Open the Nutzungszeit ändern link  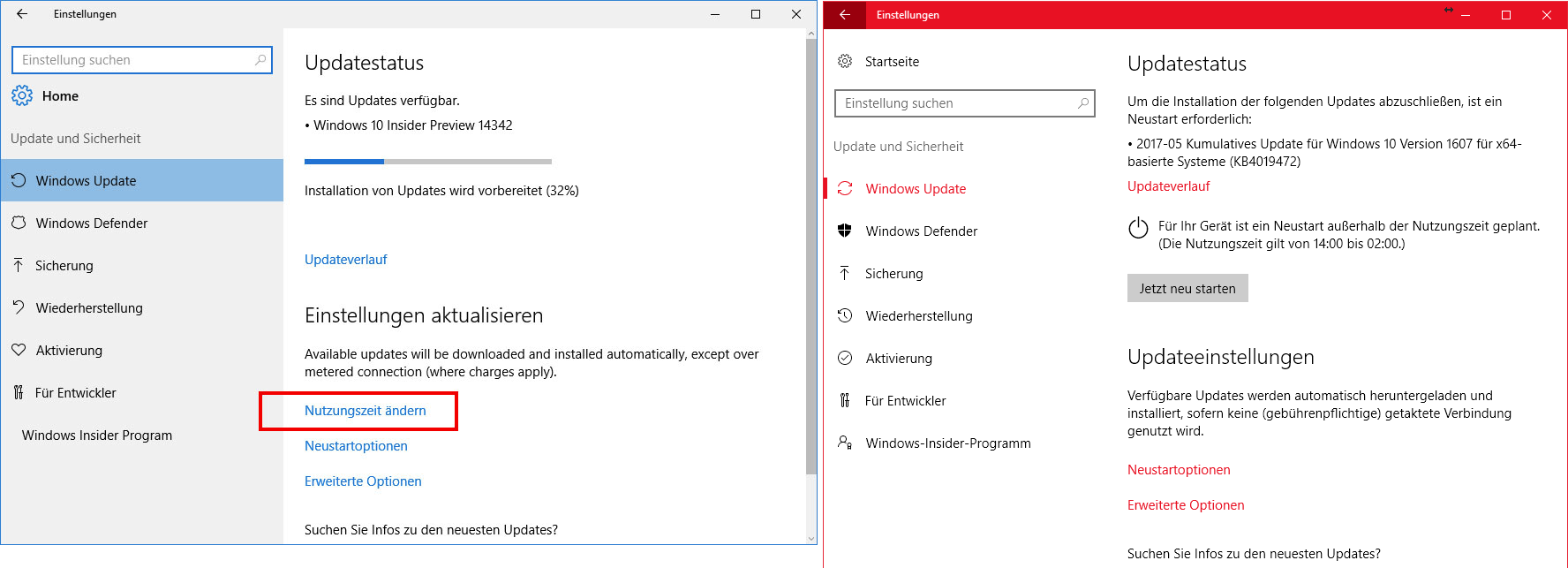click(x=366, y=410)
